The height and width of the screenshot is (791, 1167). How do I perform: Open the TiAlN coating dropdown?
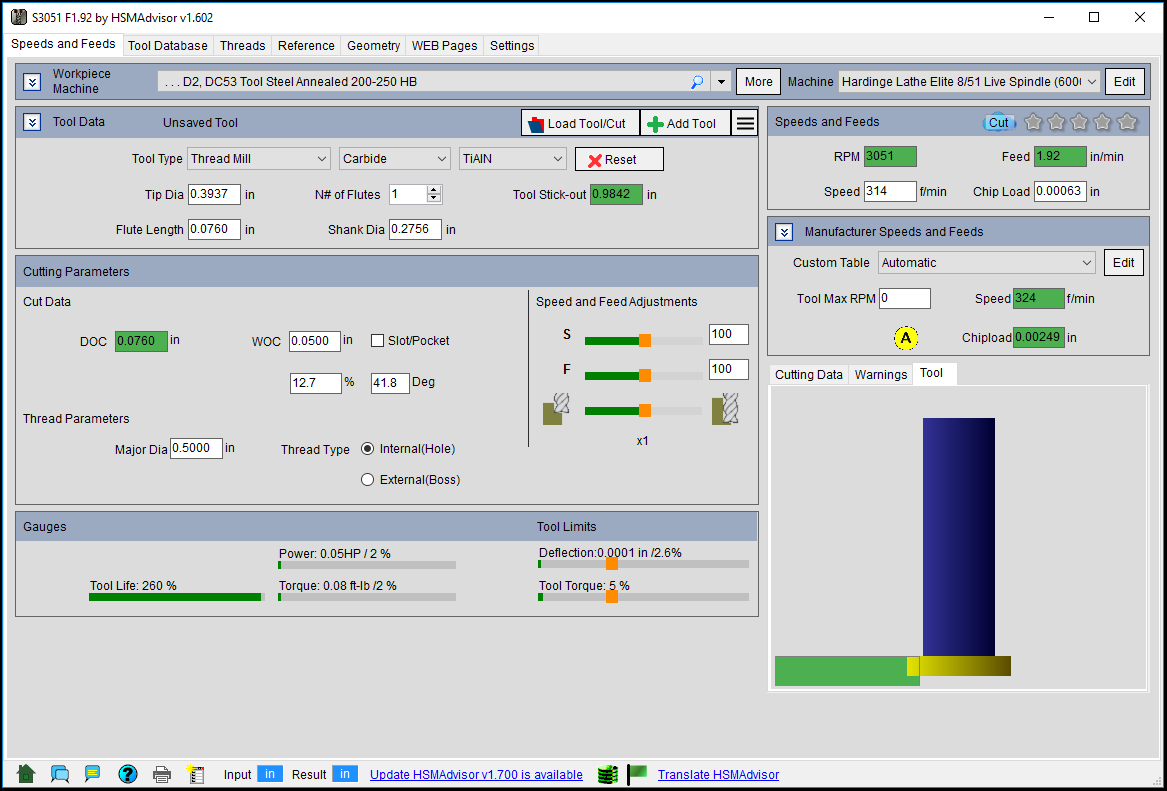pyautogui.click(x=513, y=159)
